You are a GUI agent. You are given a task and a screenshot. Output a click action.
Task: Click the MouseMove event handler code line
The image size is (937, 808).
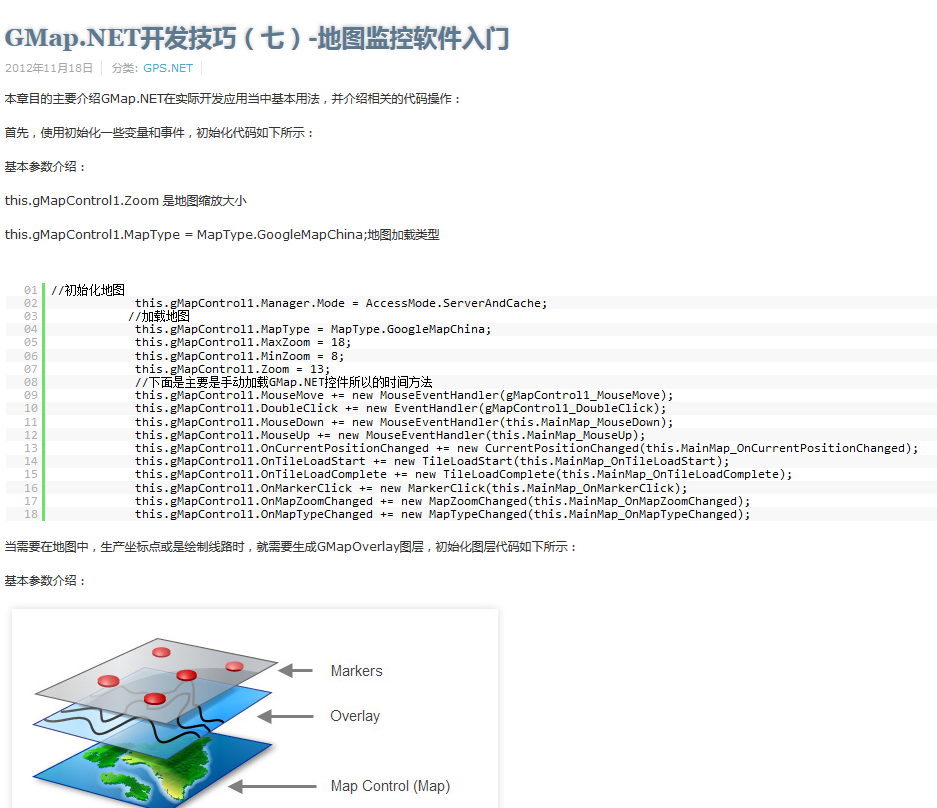(404, 395)
